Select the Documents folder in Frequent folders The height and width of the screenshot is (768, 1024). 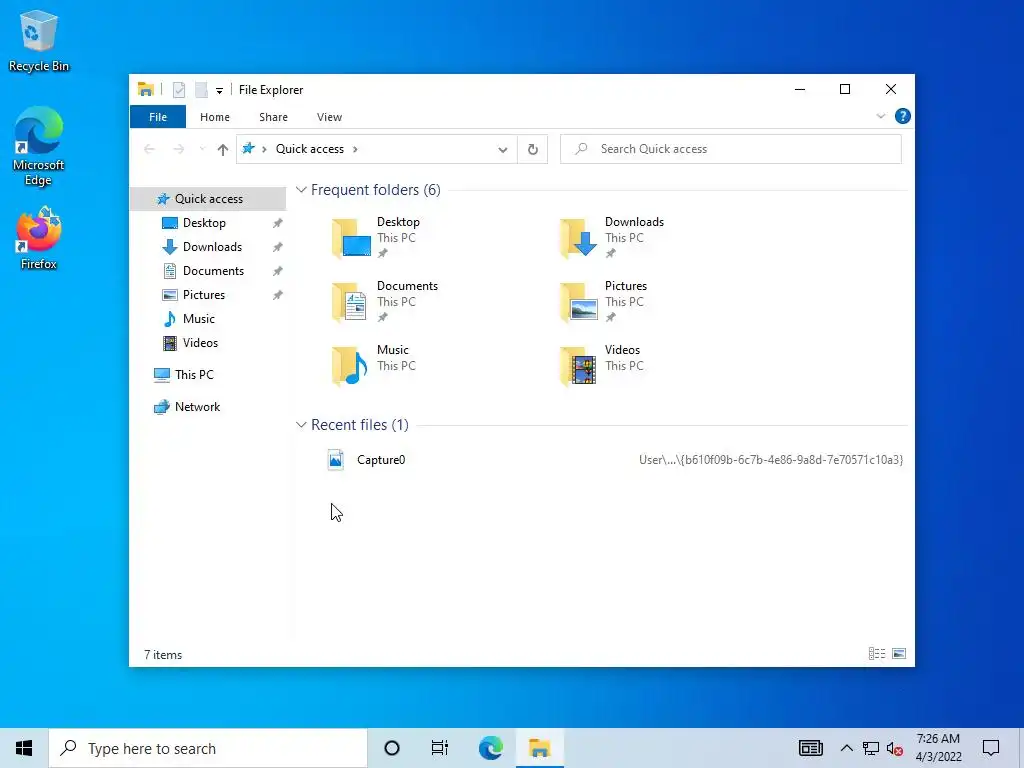[385, 301]
